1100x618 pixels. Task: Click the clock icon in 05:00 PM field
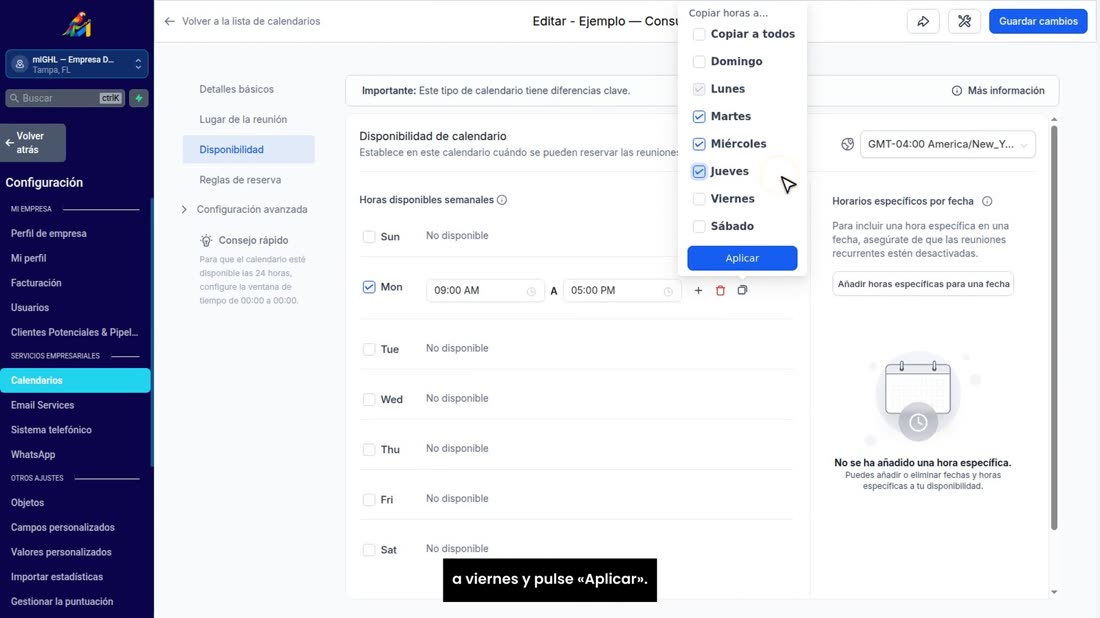point(668,291)
